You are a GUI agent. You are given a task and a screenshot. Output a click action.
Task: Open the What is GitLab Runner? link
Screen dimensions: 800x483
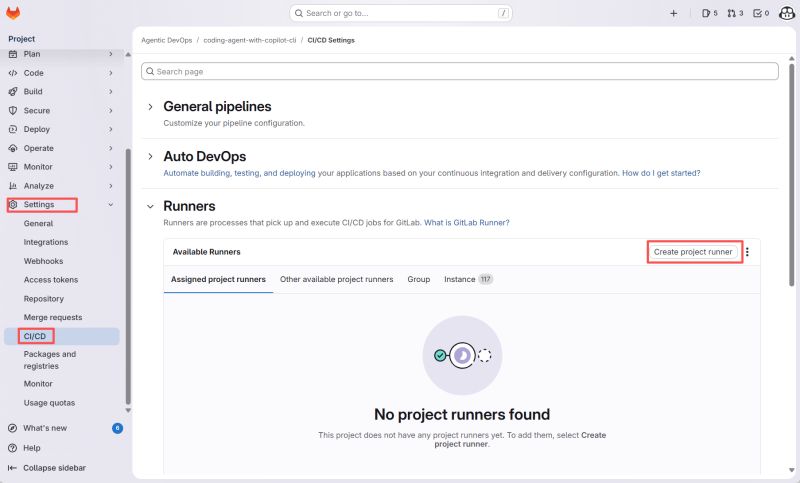[x=467, y=222]
